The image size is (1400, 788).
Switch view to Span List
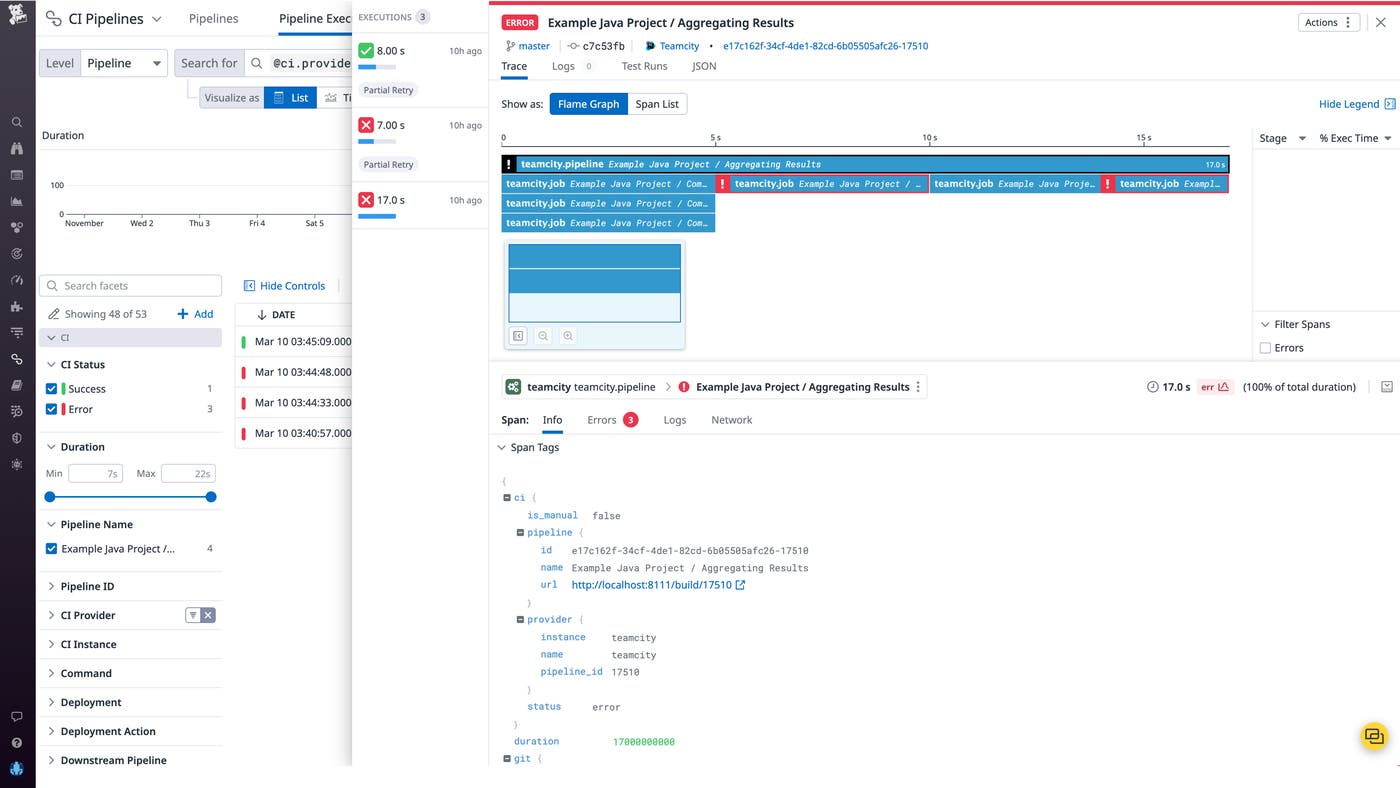pyautogui.click(x=657, y=104)
